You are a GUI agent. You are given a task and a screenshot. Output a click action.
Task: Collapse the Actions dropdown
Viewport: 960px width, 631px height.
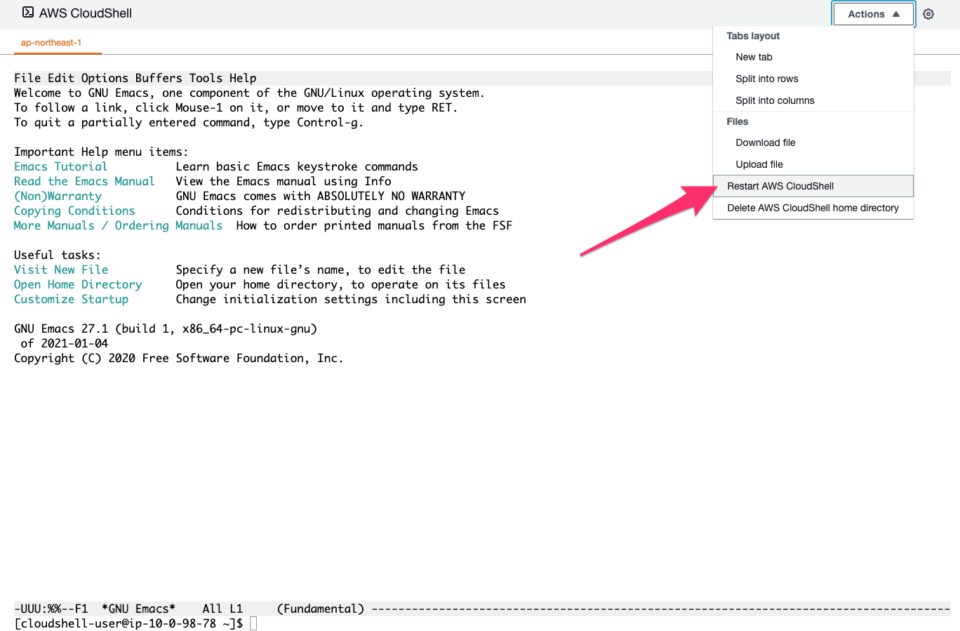tap(872, 13)
